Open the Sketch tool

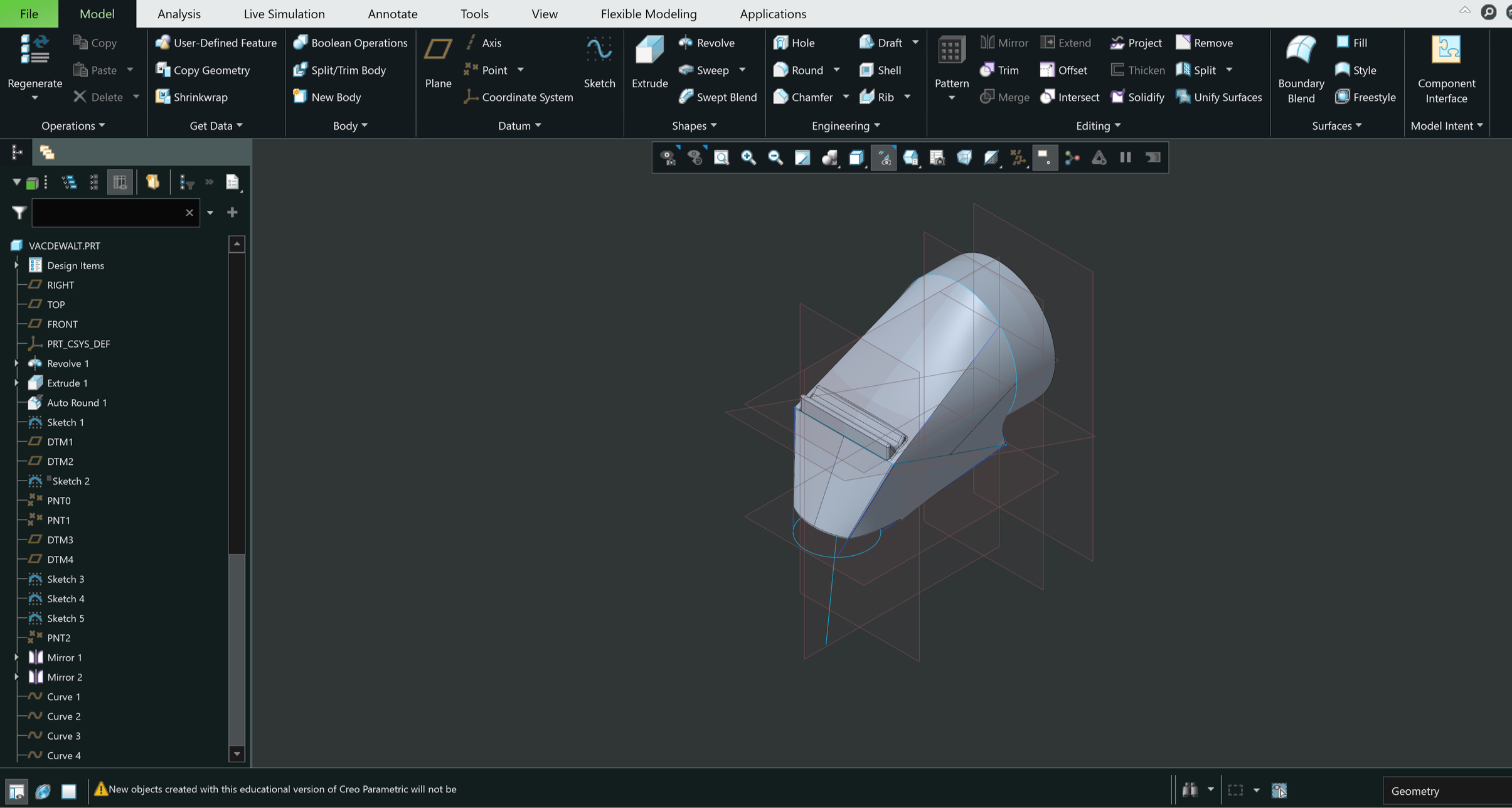(599, 63)
